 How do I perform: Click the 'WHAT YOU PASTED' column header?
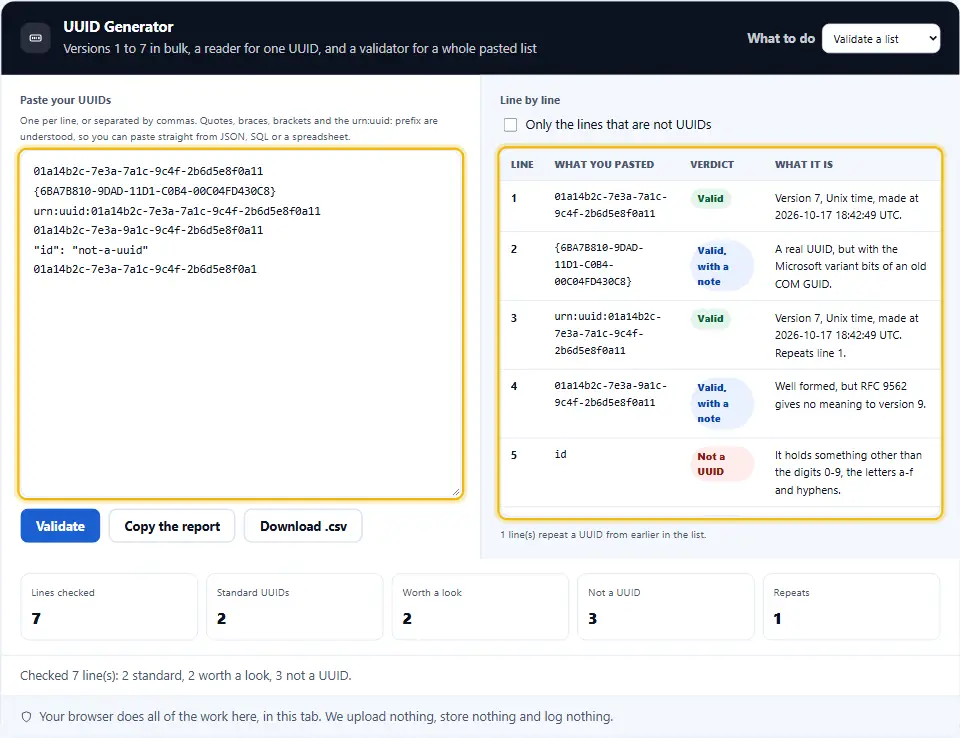point(604,165)
